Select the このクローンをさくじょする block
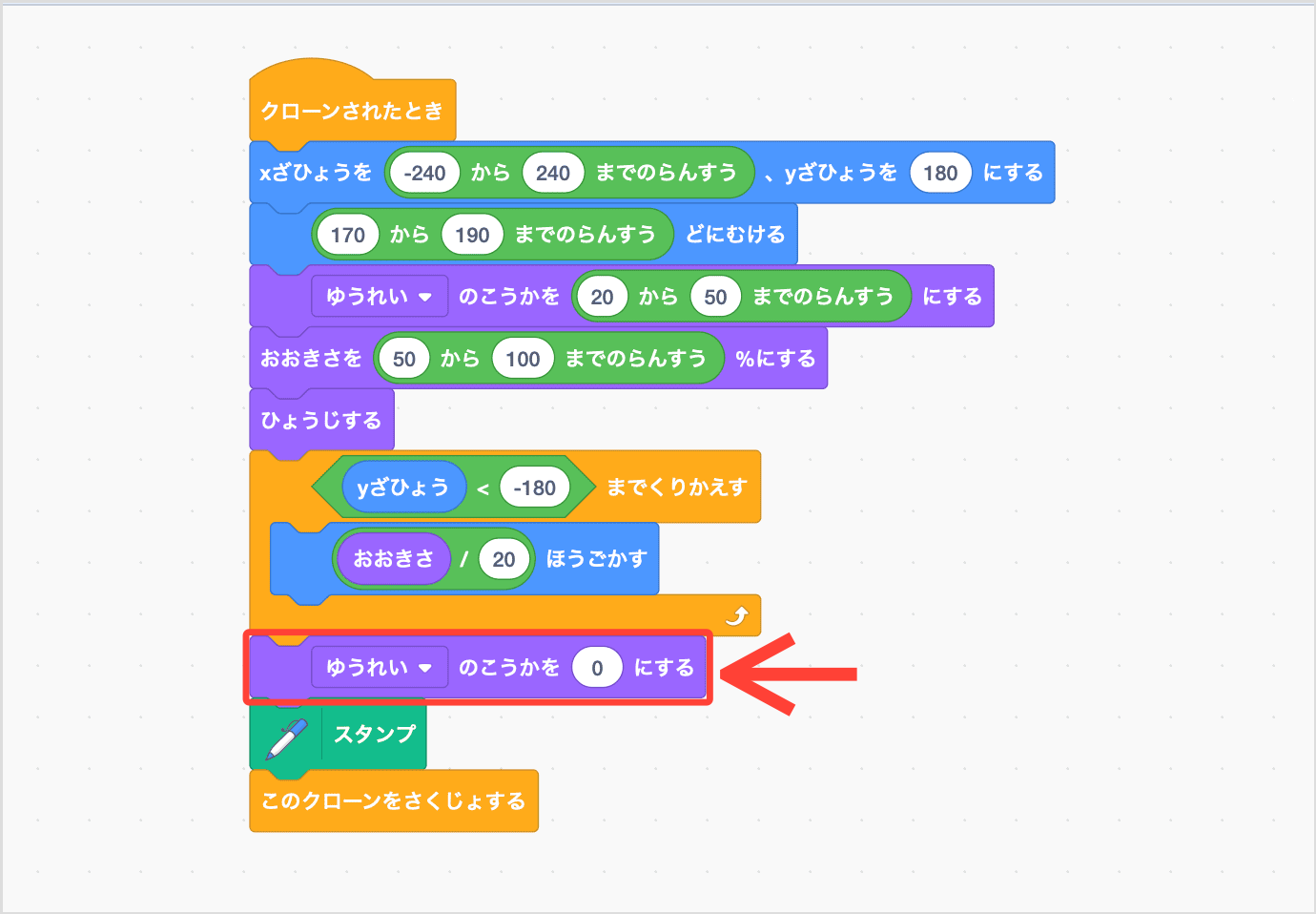This screenshot has height=914, width=1316. point(394,800)
